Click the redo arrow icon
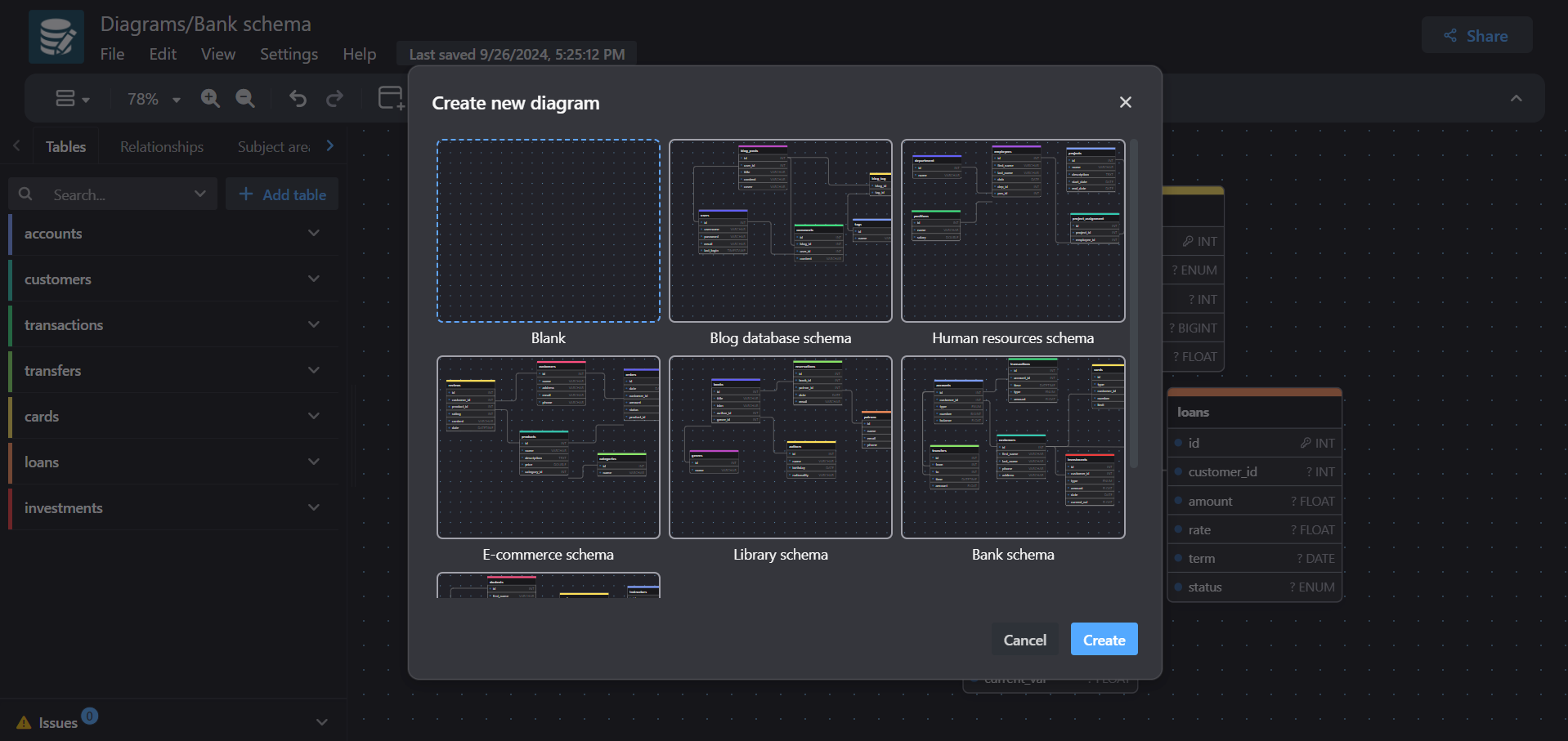This screenshot has height=741, width=1568. pos(334,99)
